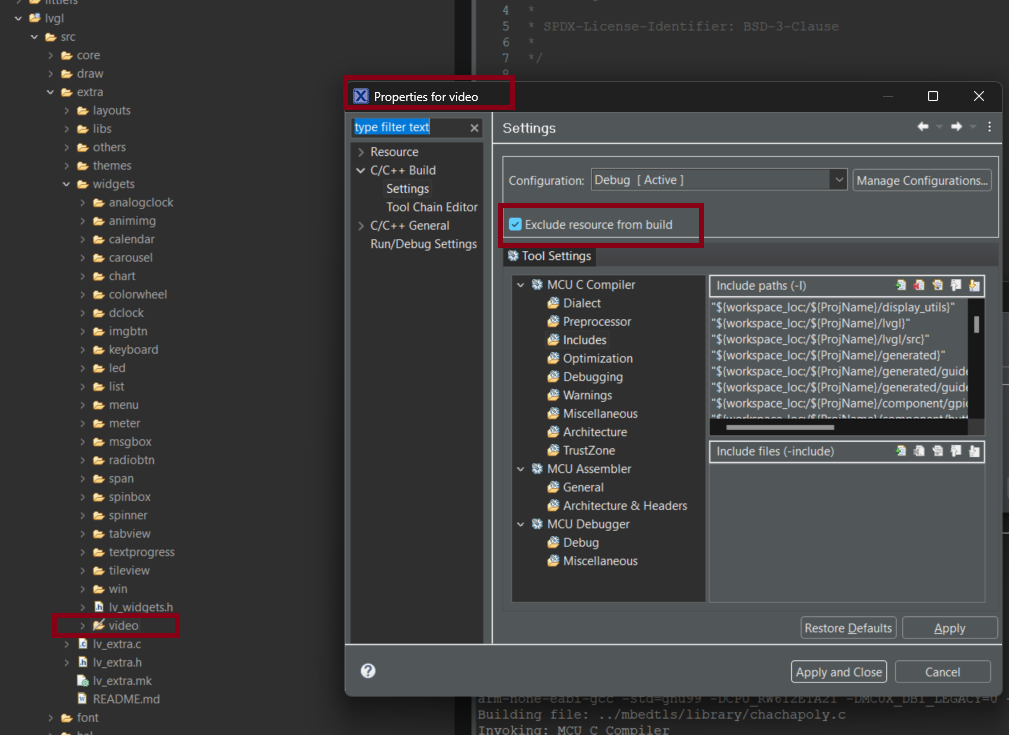Click Move Down icon in Include paths
This screenshot has width=1009, height=735.
pos(974,286)
